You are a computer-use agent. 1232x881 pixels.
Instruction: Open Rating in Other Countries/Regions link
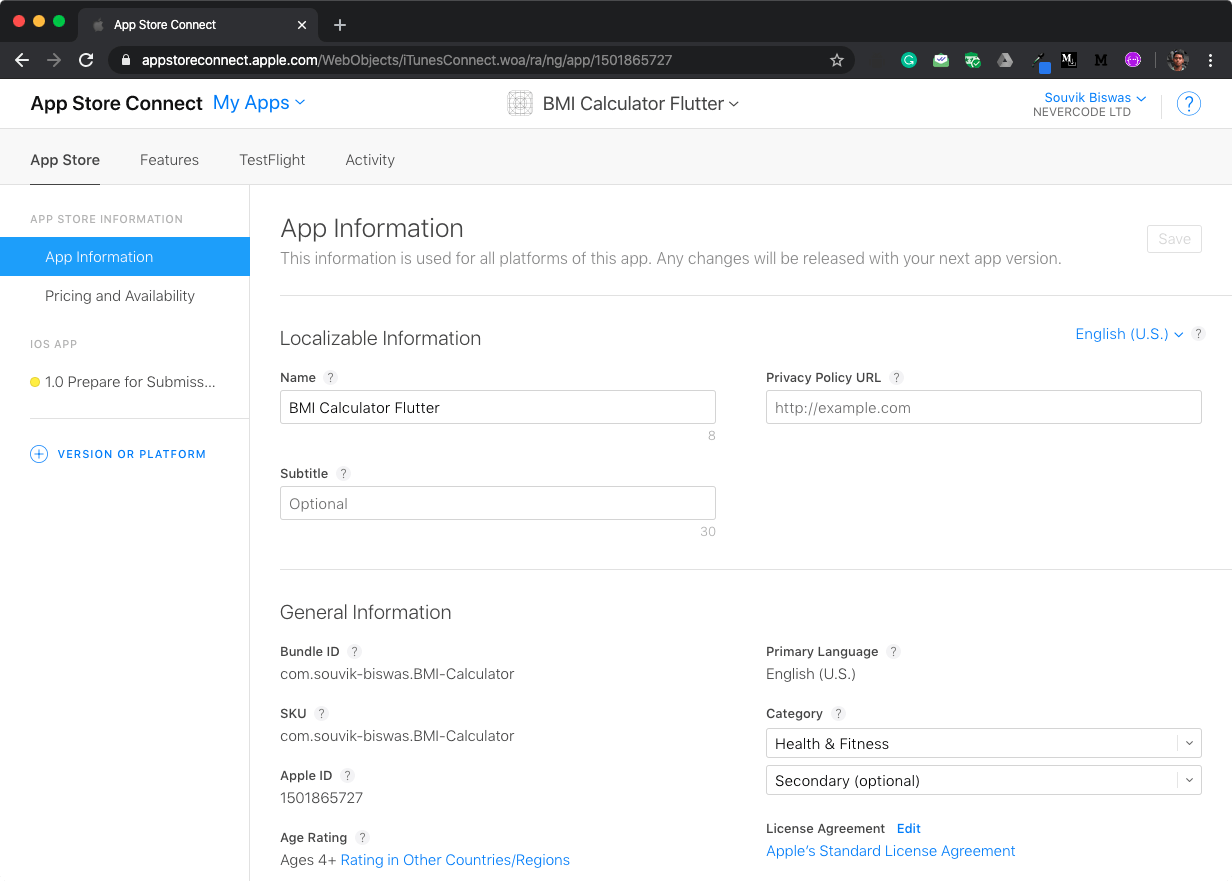tap(455, 860)
